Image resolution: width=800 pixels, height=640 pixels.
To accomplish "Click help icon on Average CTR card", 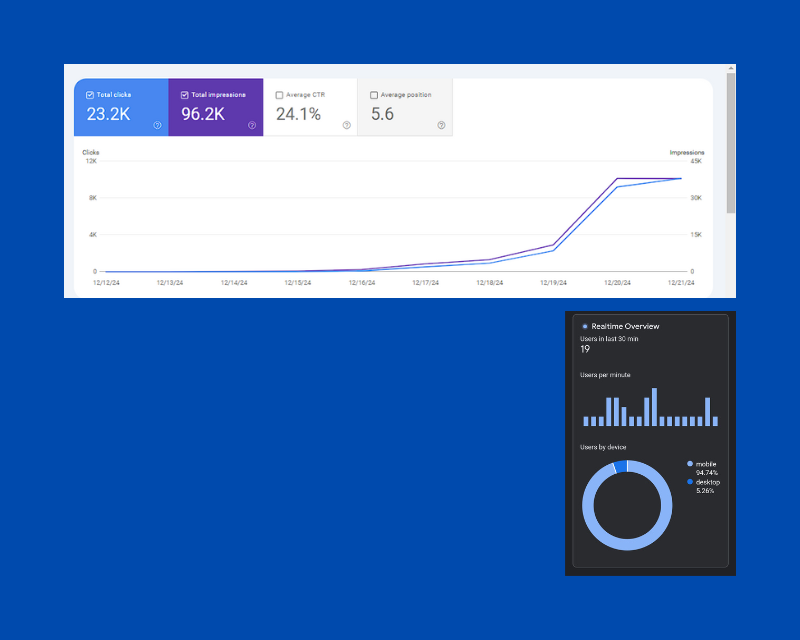I will [347, 125].
